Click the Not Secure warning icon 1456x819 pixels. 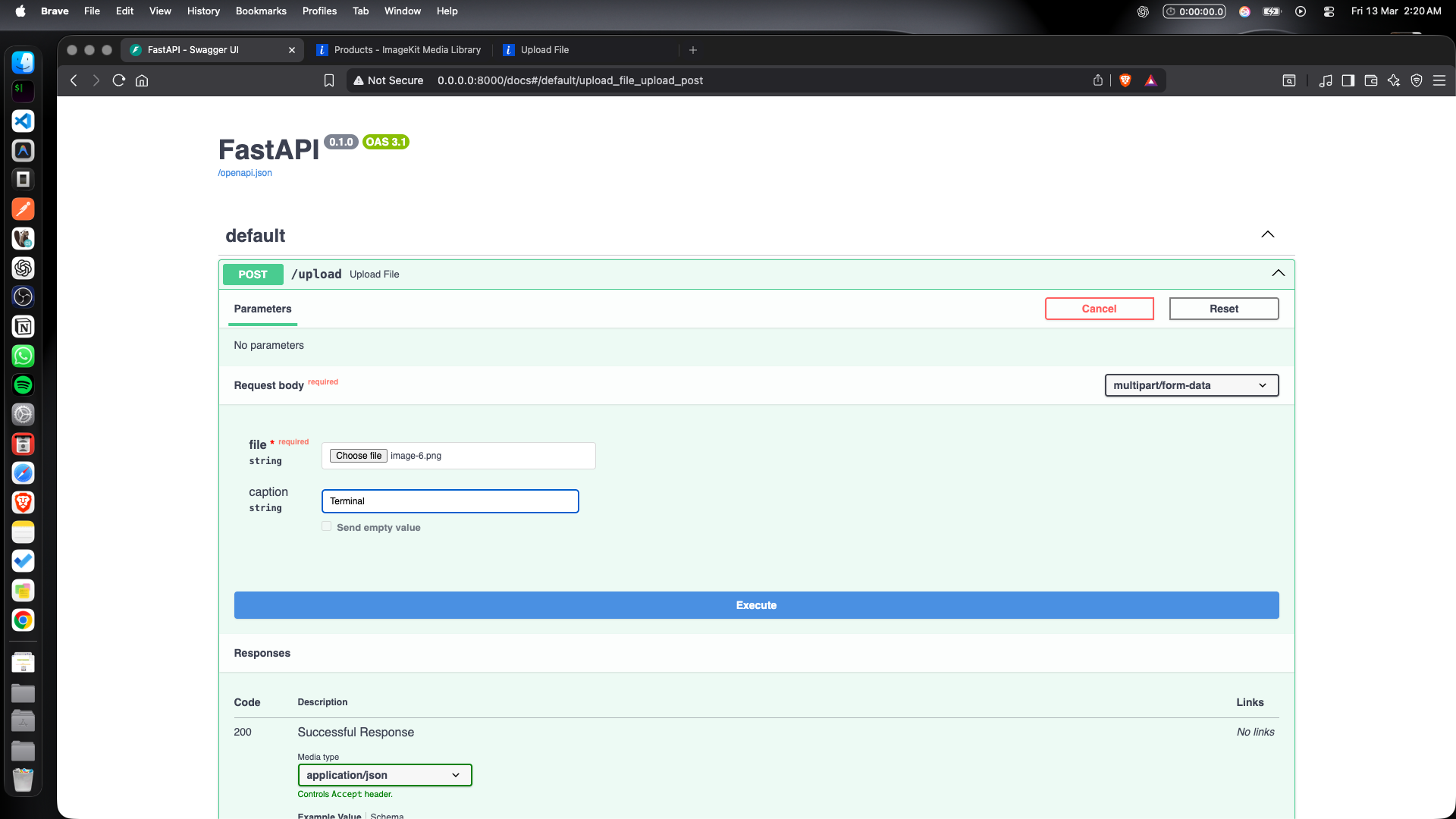[x=359, y=80]
